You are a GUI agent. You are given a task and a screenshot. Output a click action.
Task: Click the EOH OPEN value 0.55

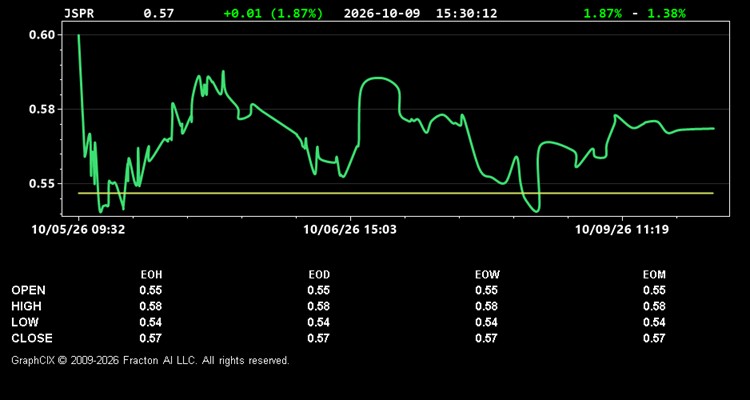[x=151, y=290]
